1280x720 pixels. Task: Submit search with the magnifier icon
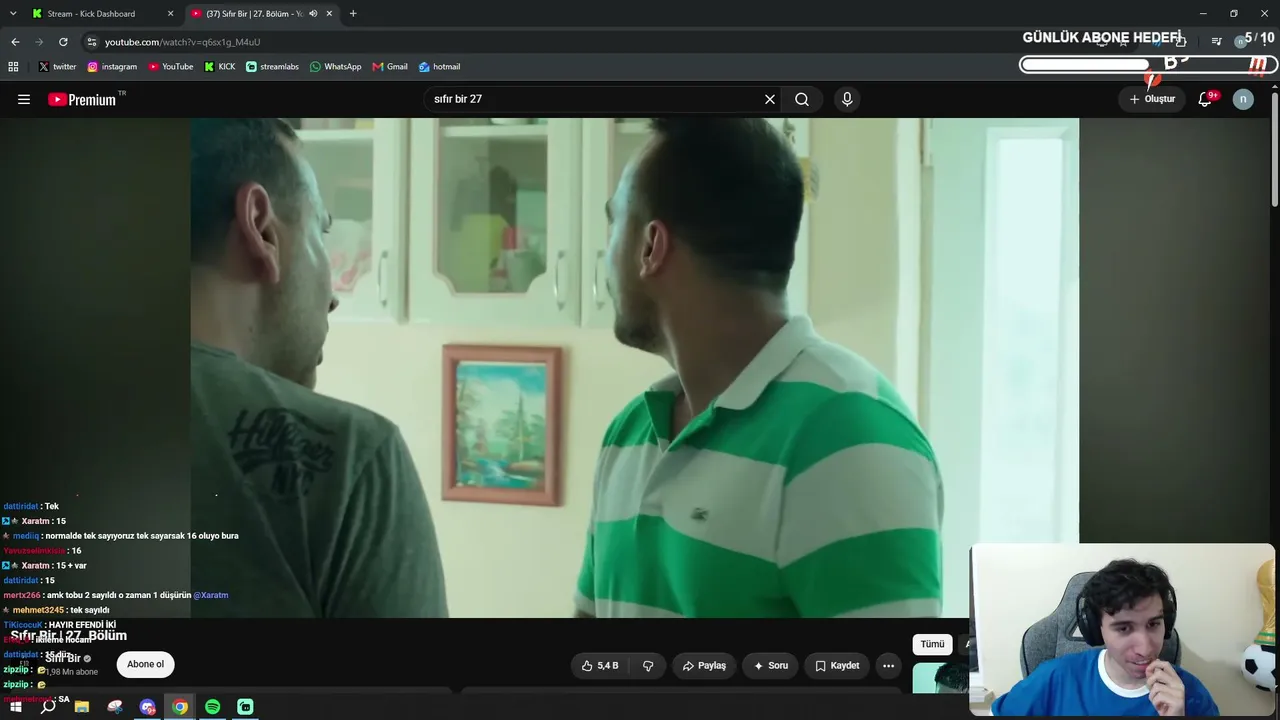[x=802, y=99]
